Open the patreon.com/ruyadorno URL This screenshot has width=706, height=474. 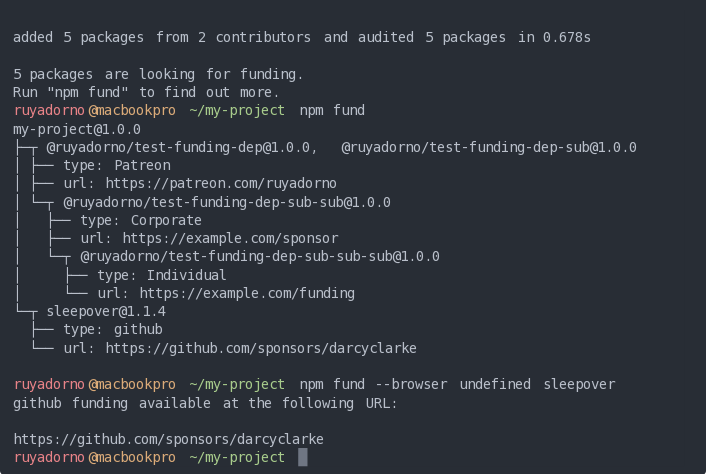point(220,183)
